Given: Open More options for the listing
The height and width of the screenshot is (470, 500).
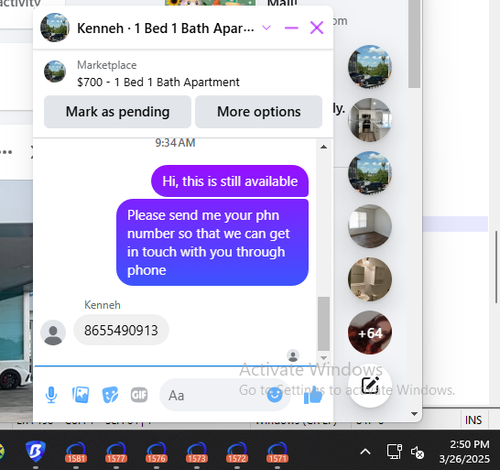Looking at the screenshot, I should pos(259,112).
